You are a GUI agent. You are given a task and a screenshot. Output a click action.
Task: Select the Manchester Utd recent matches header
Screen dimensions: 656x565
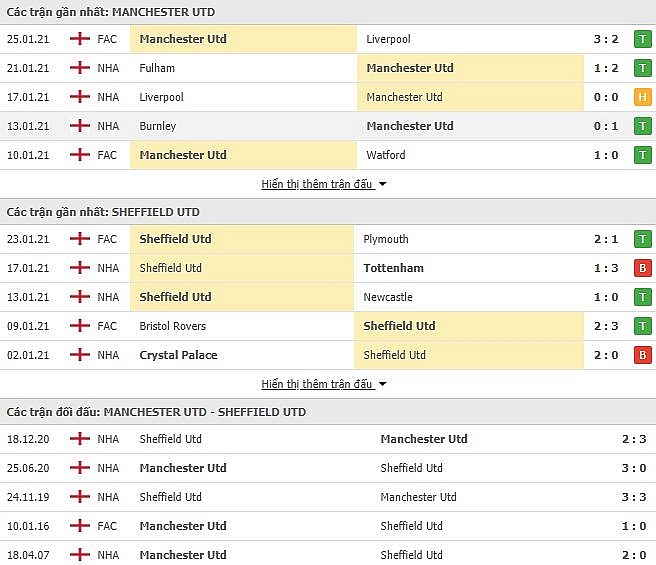click(328, 12)
